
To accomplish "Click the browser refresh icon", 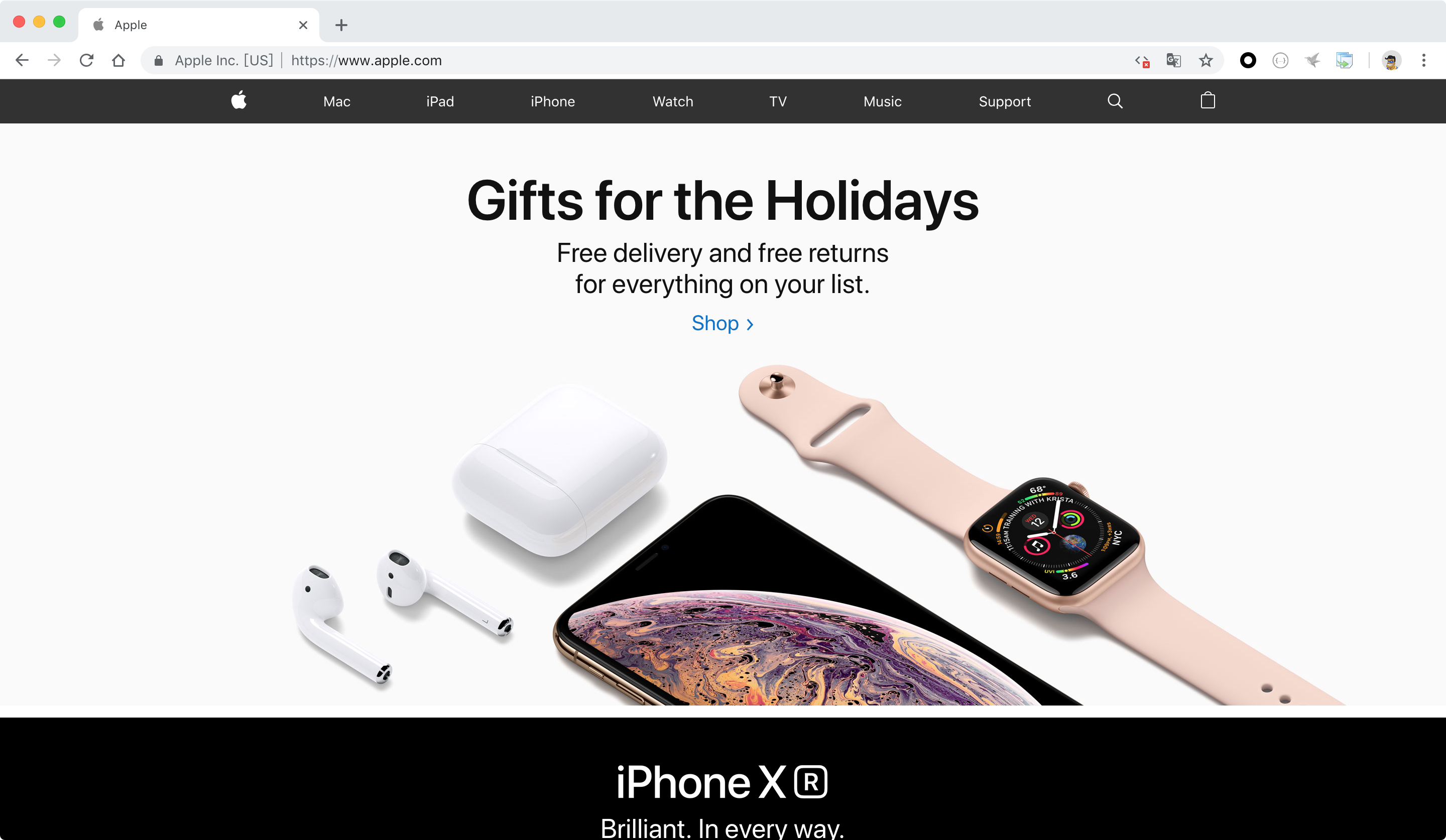I will [86, 60].
